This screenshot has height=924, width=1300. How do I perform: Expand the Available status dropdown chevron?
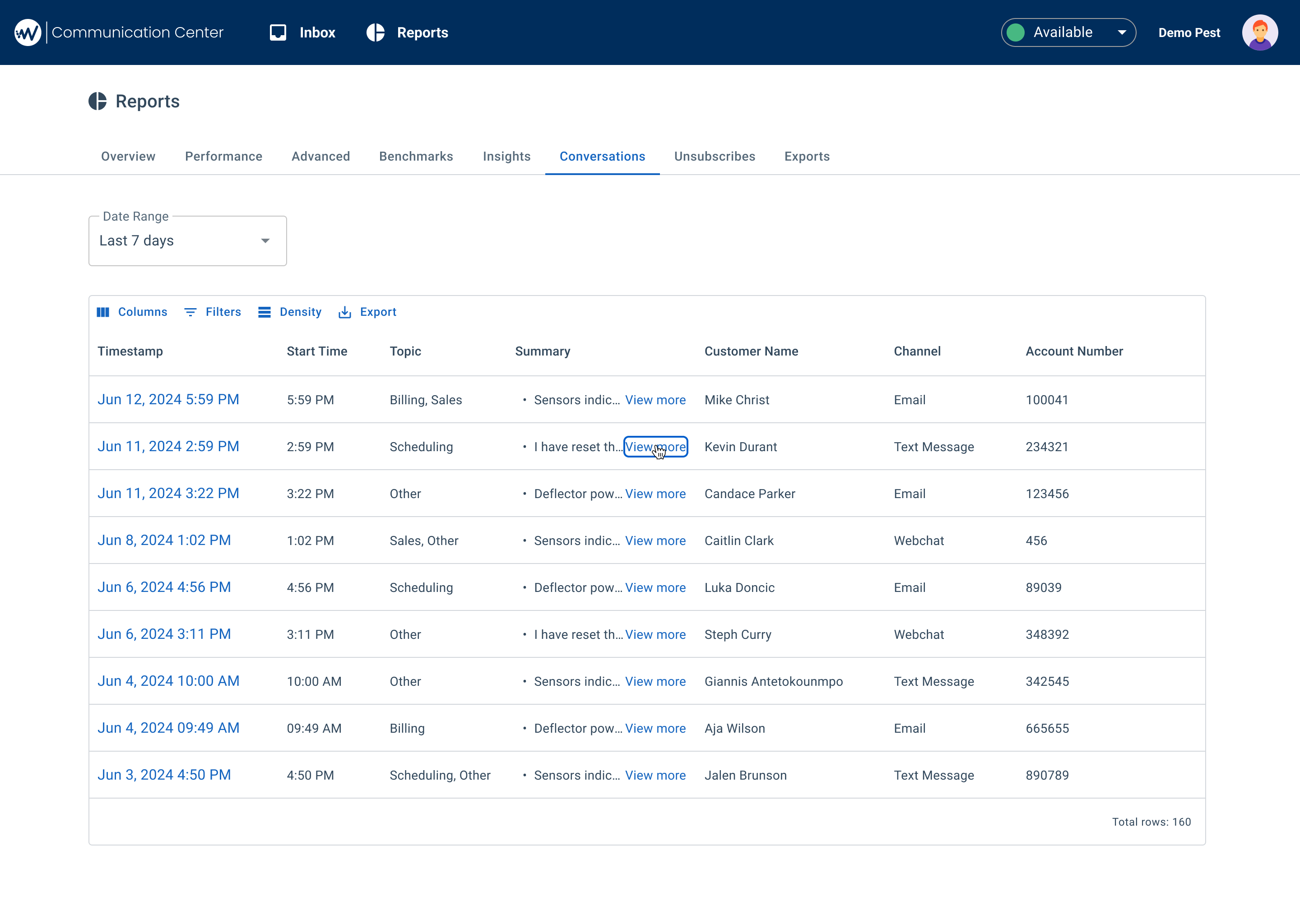coord(1121,32)
